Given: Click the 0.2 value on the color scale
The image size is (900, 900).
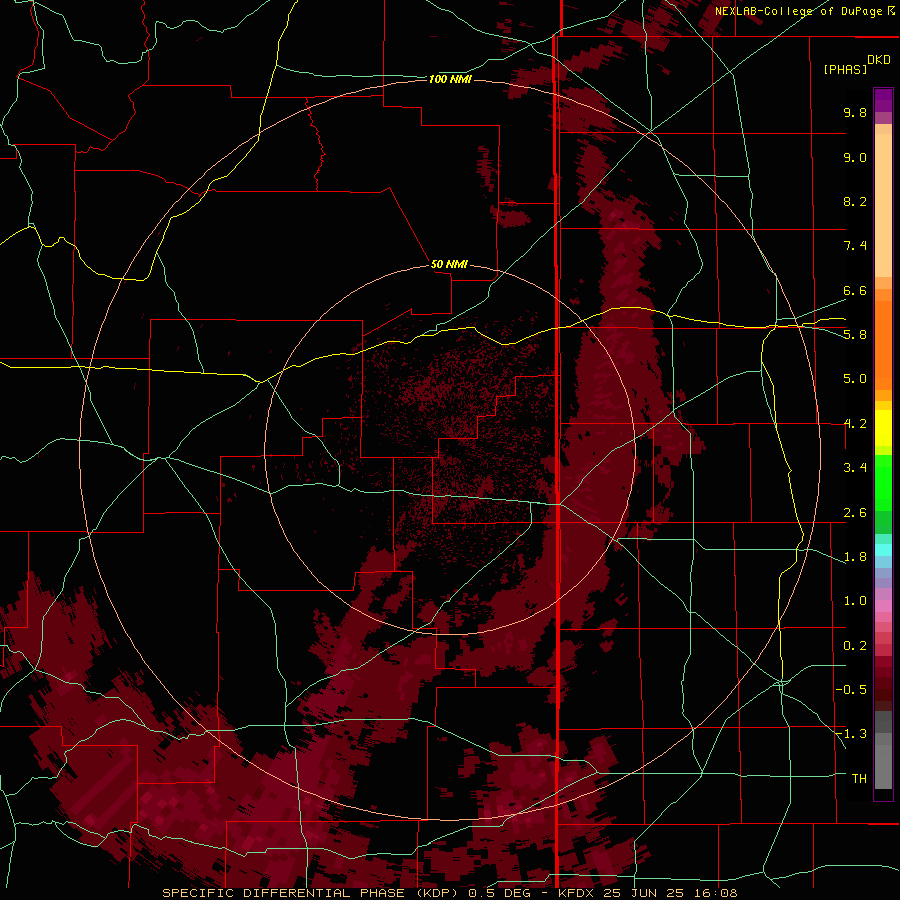Looking at the screenshot, I should (x=855, y=646).
